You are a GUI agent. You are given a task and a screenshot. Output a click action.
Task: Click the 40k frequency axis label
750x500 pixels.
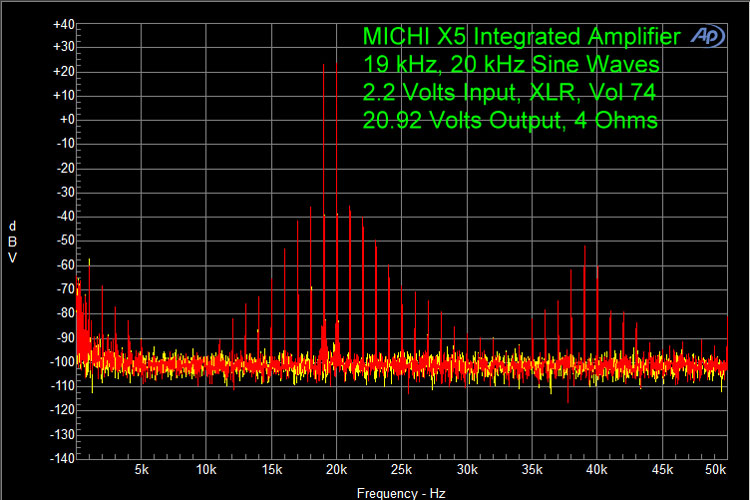597,470
